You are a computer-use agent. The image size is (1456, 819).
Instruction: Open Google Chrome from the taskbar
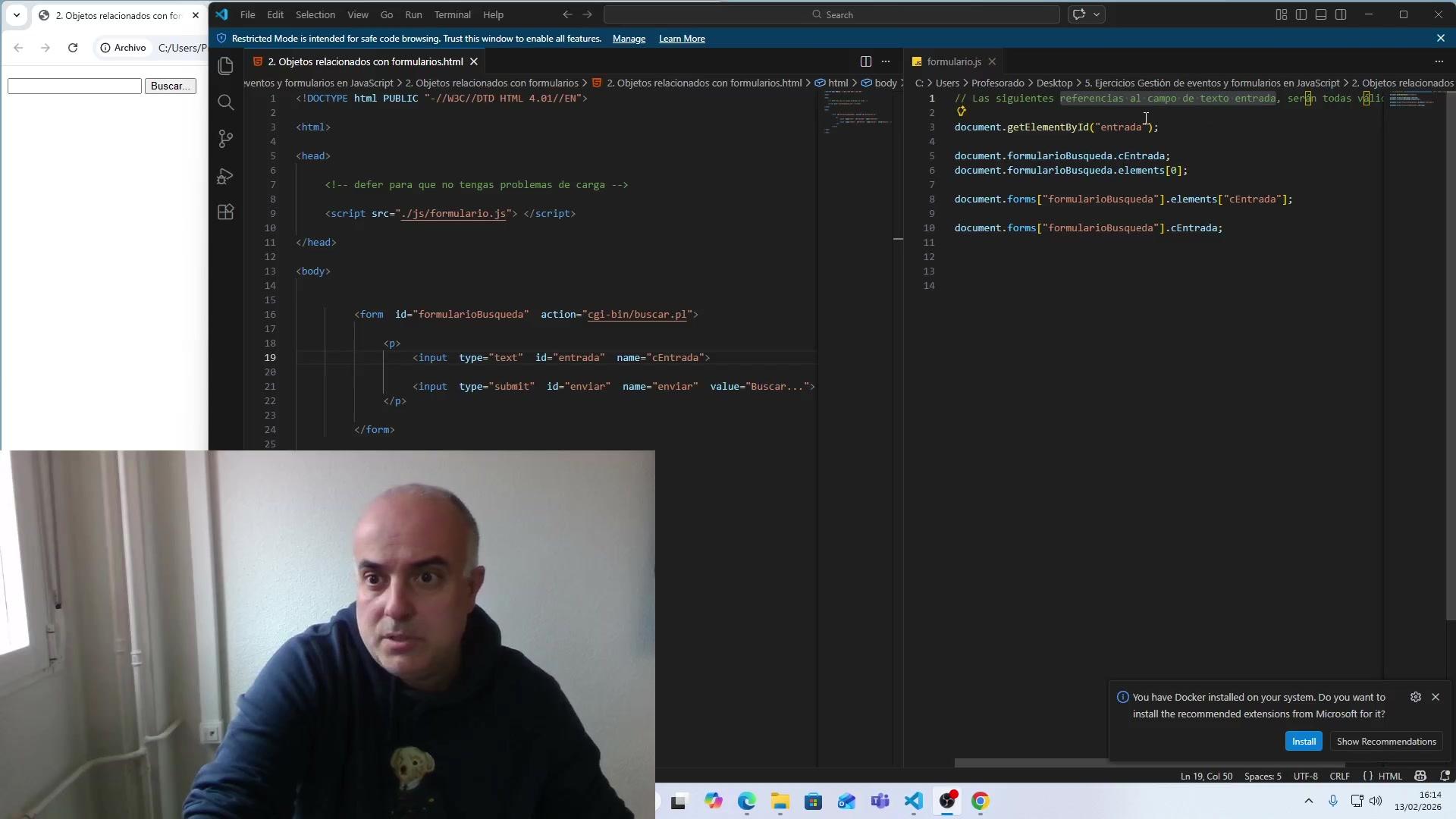click(981, 801)
